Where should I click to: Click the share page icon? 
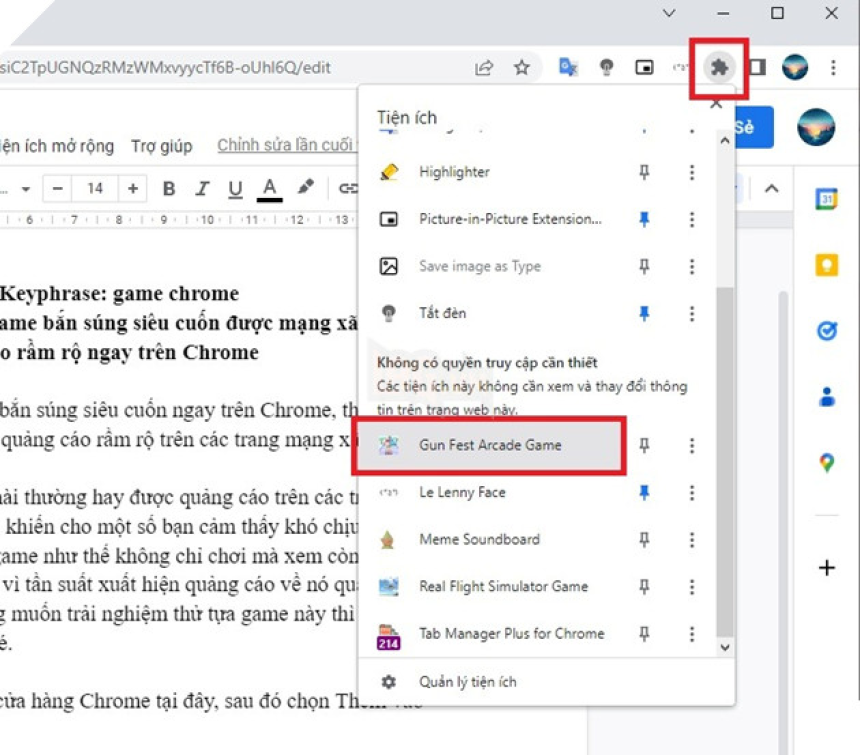coord(484,67)
